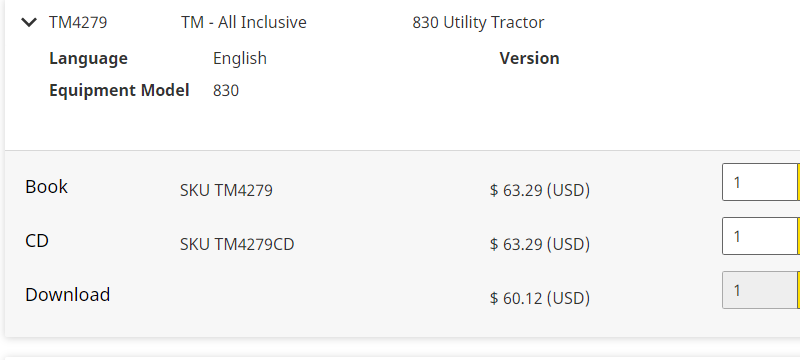This screenshot has width=800, height=360.
Task: Click the Book row $ 63.29 price
Action: point(540,190)
